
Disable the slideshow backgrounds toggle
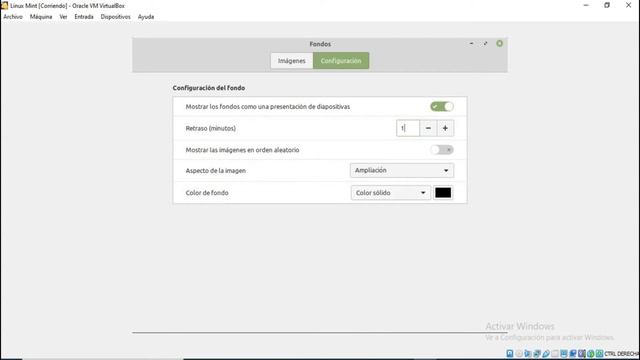tap(442, 107)
